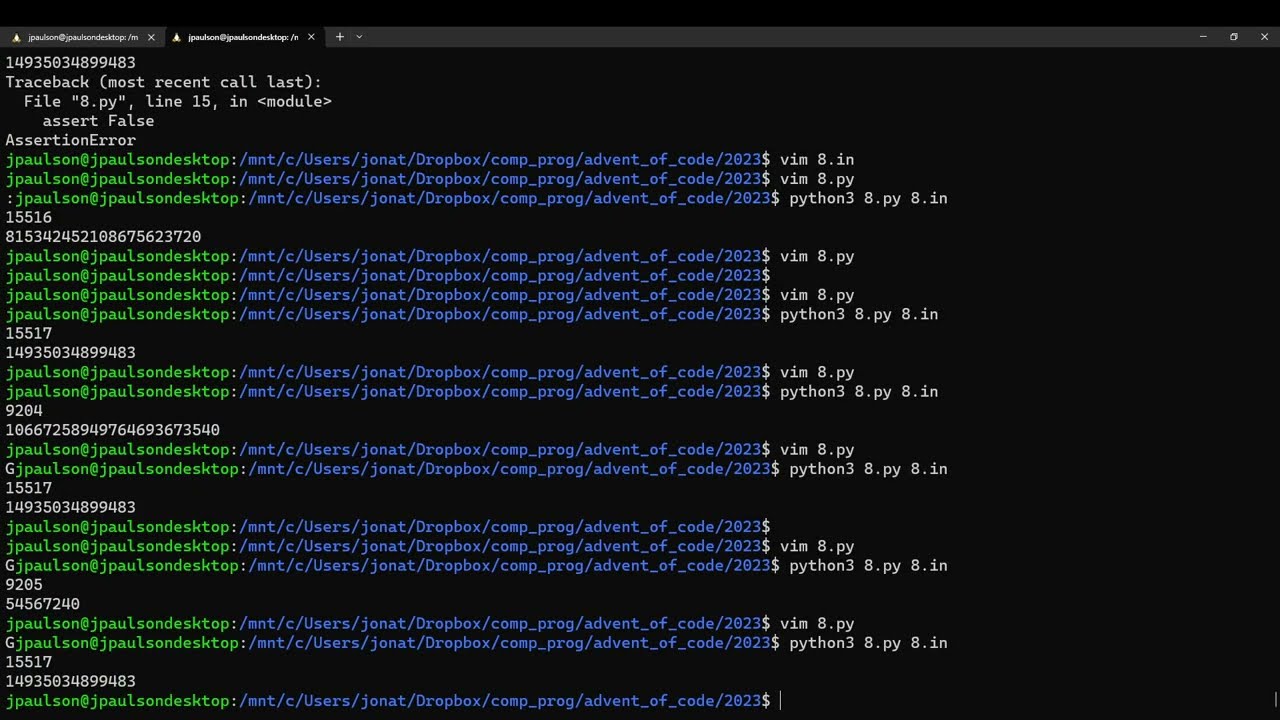The width and height of the screenshot is (1280, 720).
Task: Click the cursor at the last empty prompt
Action: 781,701
